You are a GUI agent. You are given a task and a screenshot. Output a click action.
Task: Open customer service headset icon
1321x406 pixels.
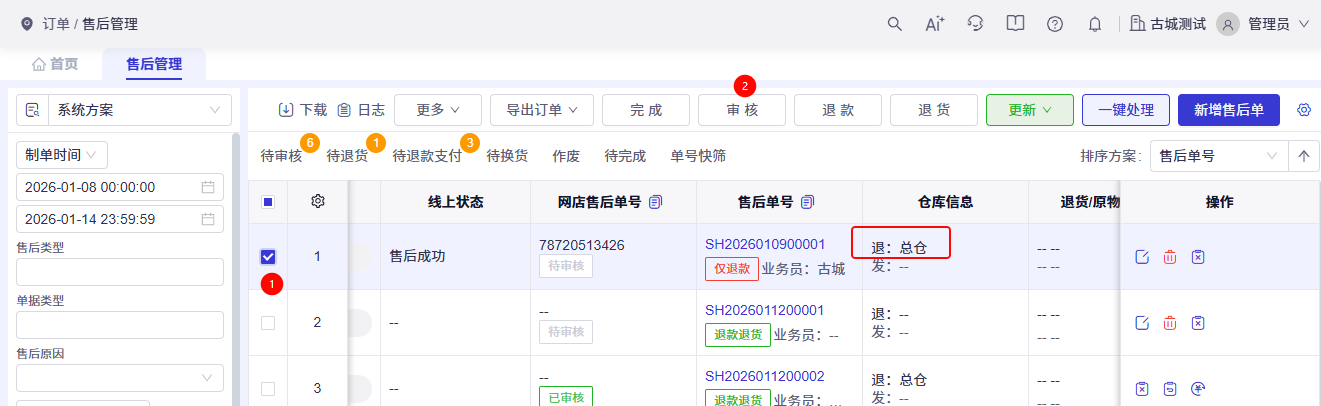pyautogui.click(x=976, y=24)
